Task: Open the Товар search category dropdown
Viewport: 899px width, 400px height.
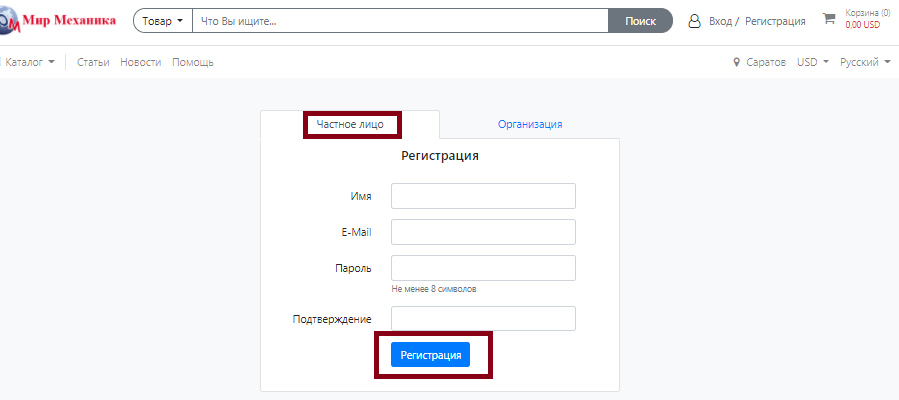Action: coord(163,21)
